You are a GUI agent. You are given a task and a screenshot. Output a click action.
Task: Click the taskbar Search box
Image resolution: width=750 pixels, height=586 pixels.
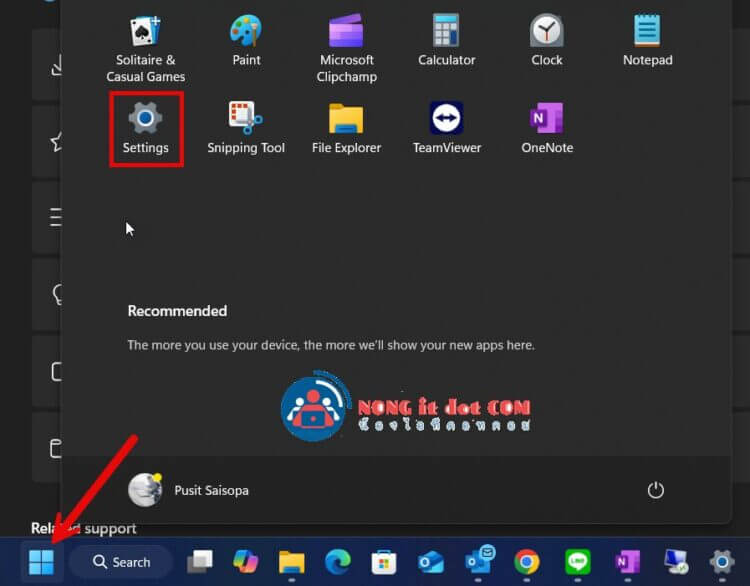[121, 562]
